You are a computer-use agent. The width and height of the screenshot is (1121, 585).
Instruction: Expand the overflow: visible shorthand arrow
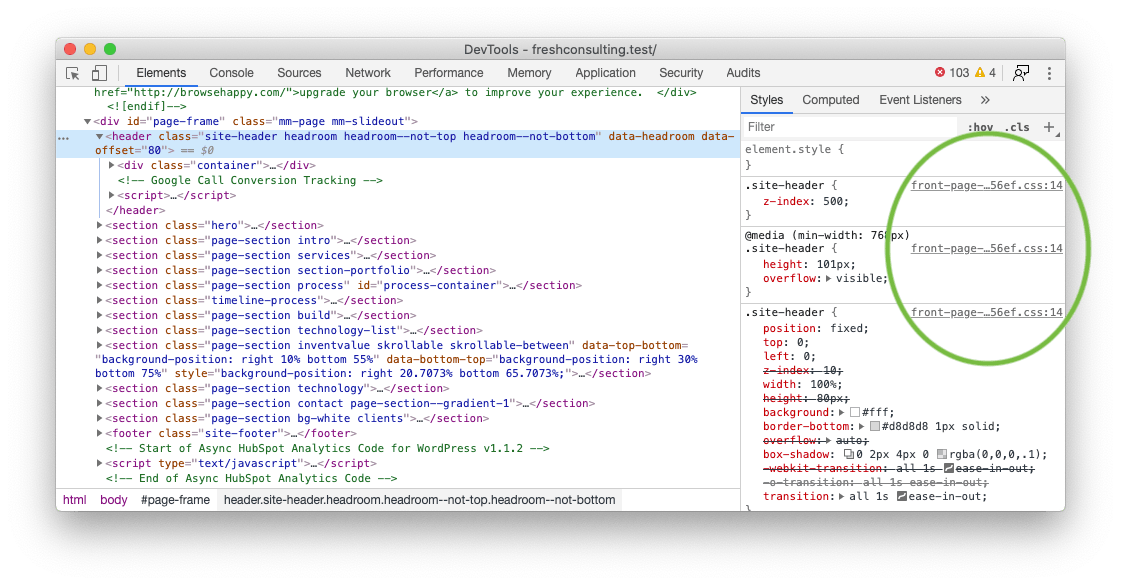coord(829,279)
